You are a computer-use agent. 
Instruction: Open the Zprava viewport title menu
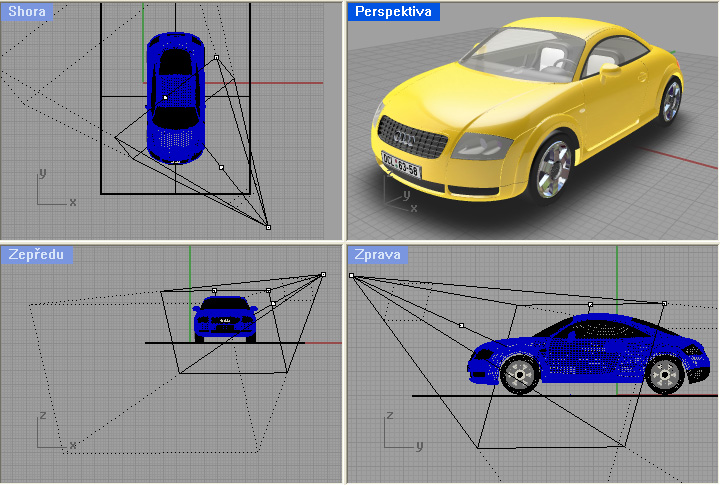pyautogui.click(x=378, y=255)
